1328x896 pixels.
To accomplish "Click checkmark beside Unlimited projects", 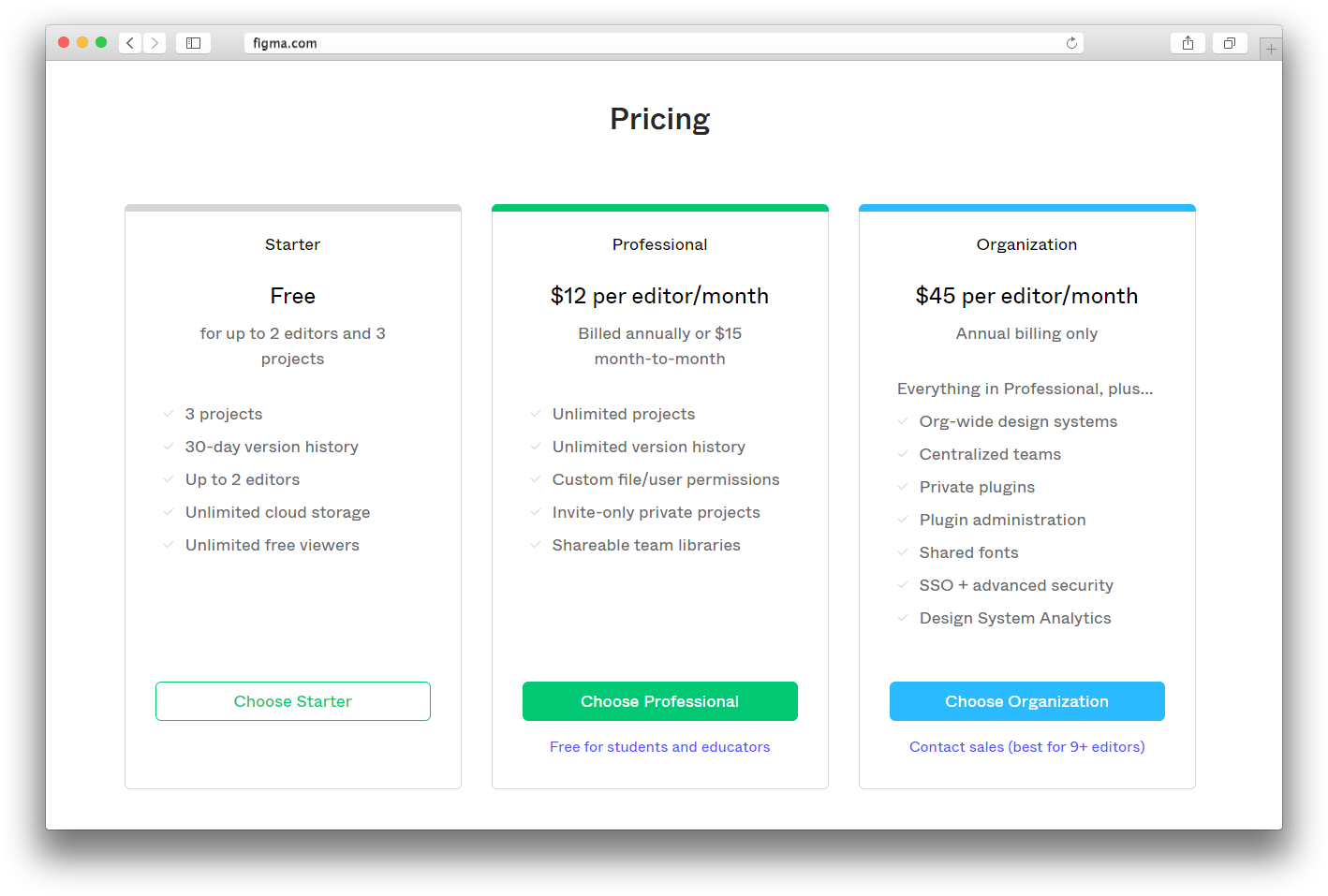I will 536,414.
